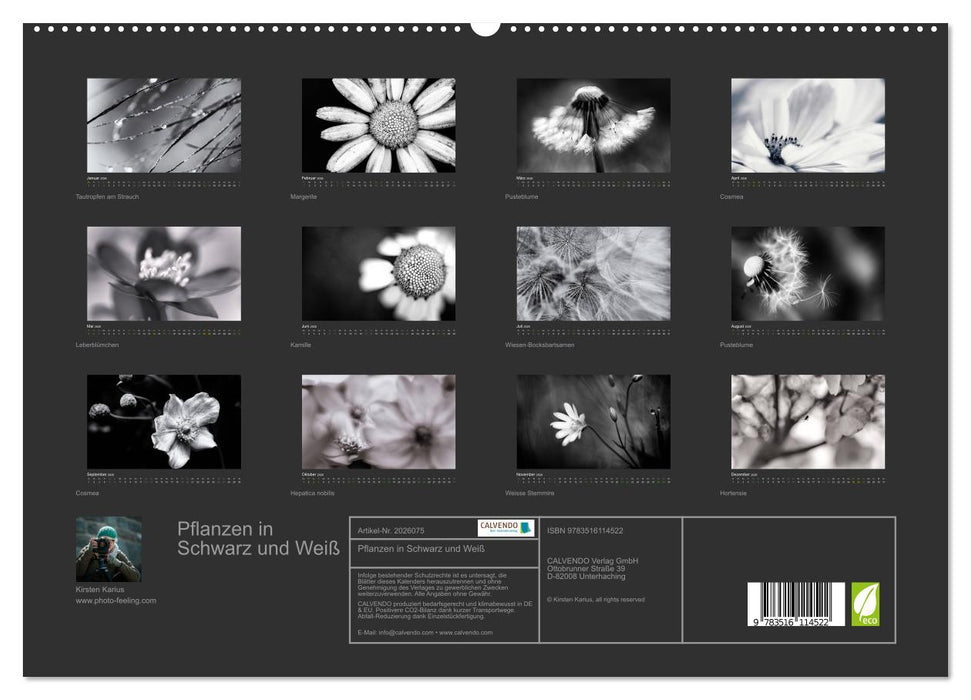Click the hanging hole notch at top center
The width and height of the screenshot is (971, 700).
click(x=485, y=27)
